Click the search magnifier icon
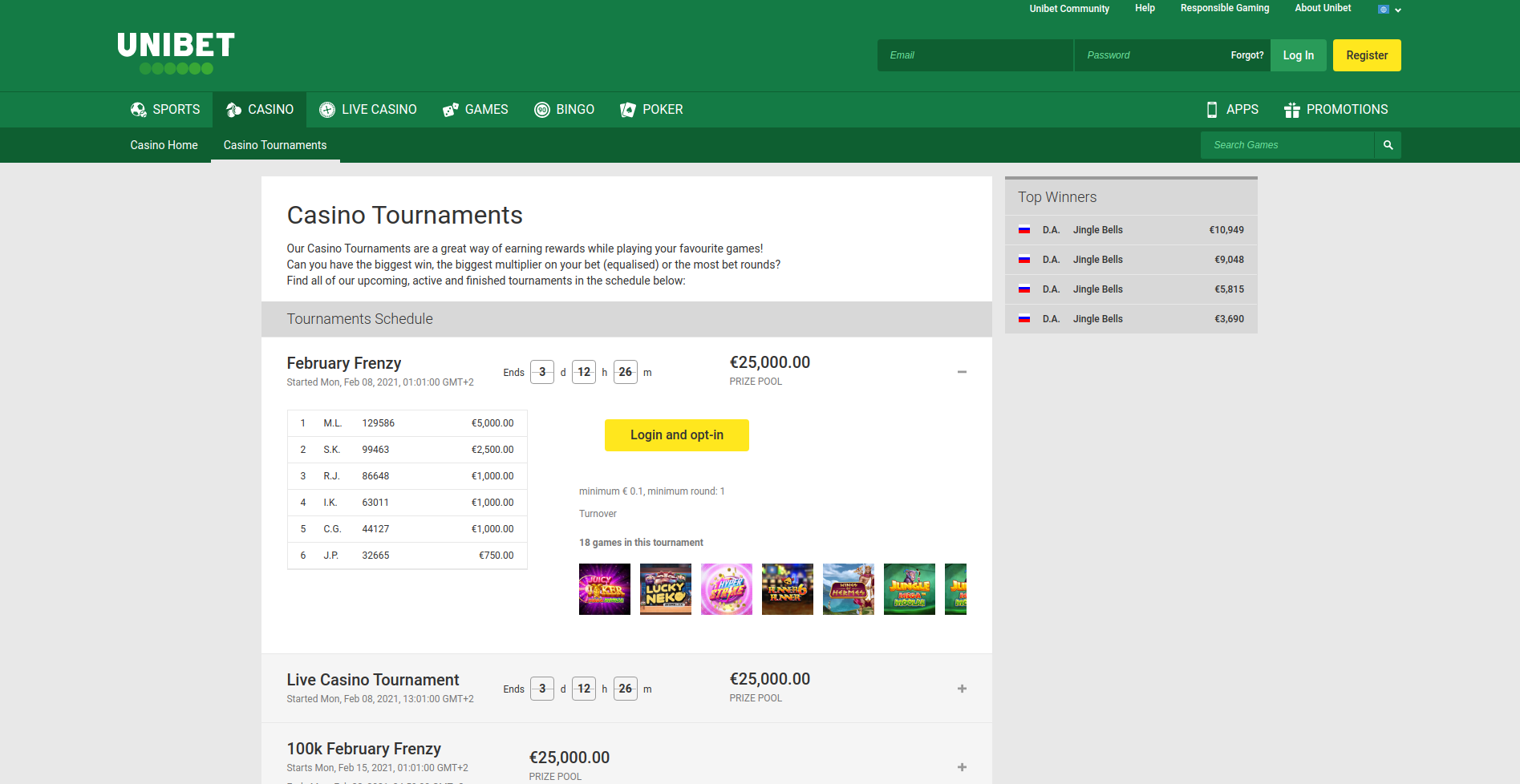 coord(1388,145)
